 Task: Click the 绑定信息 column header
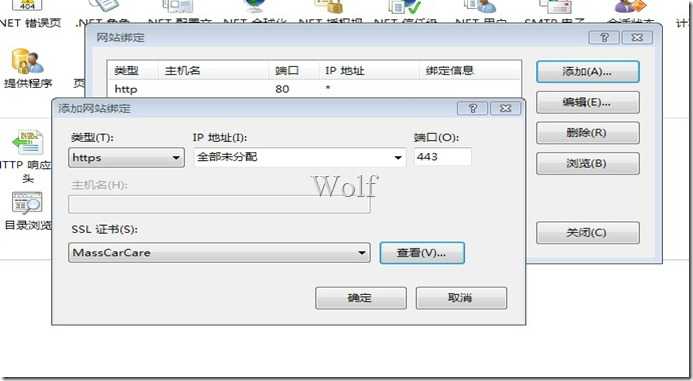click(469, 70)
